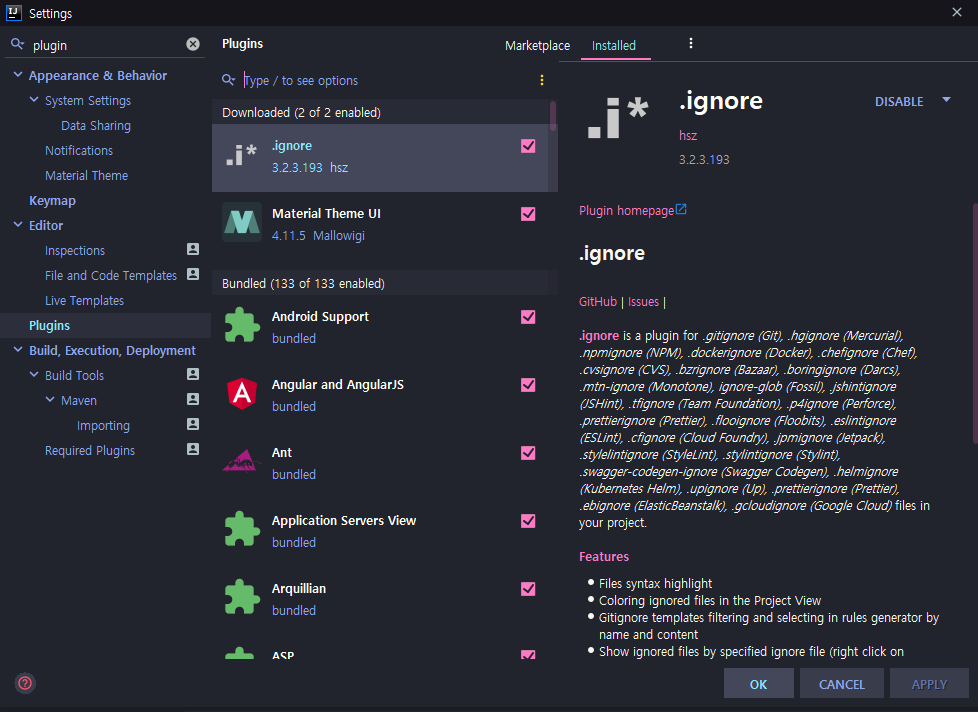Click project icon beside Required Plugins
This screenshot has height=712, width=978.
coord(193,449)
